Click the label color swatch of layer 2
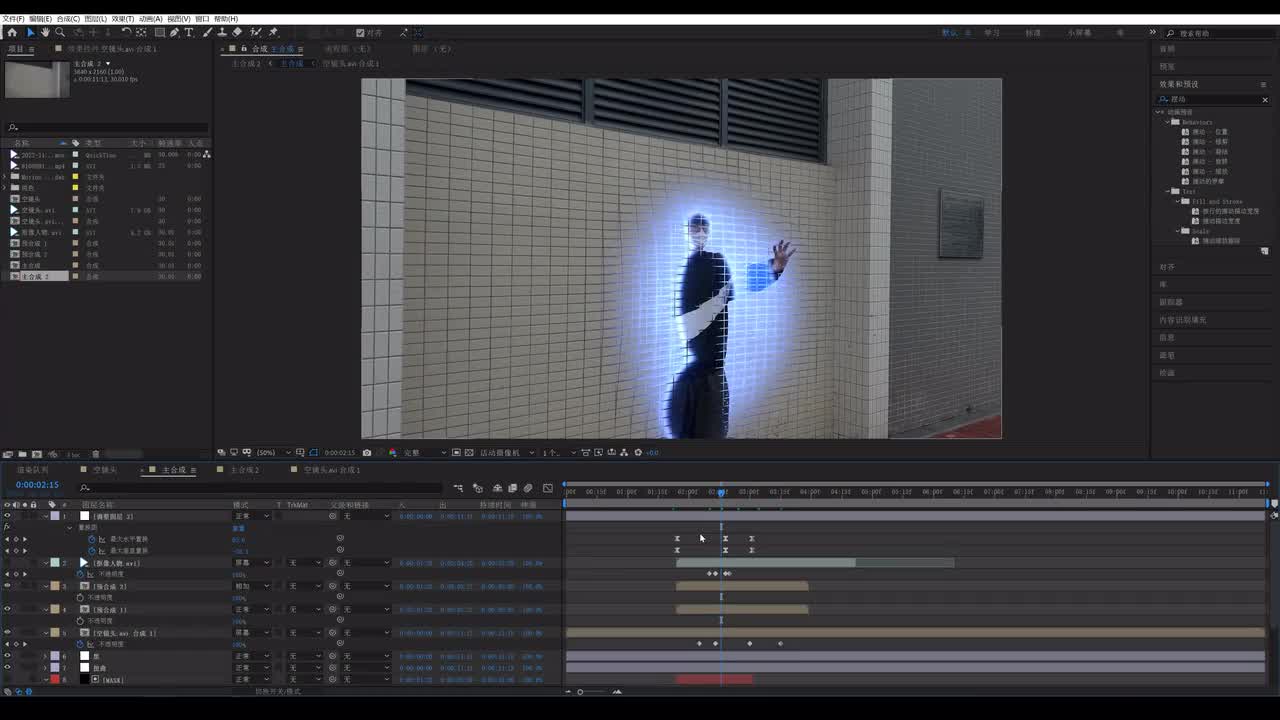This screenshot has height=720, width=1280. pos(55,563)
